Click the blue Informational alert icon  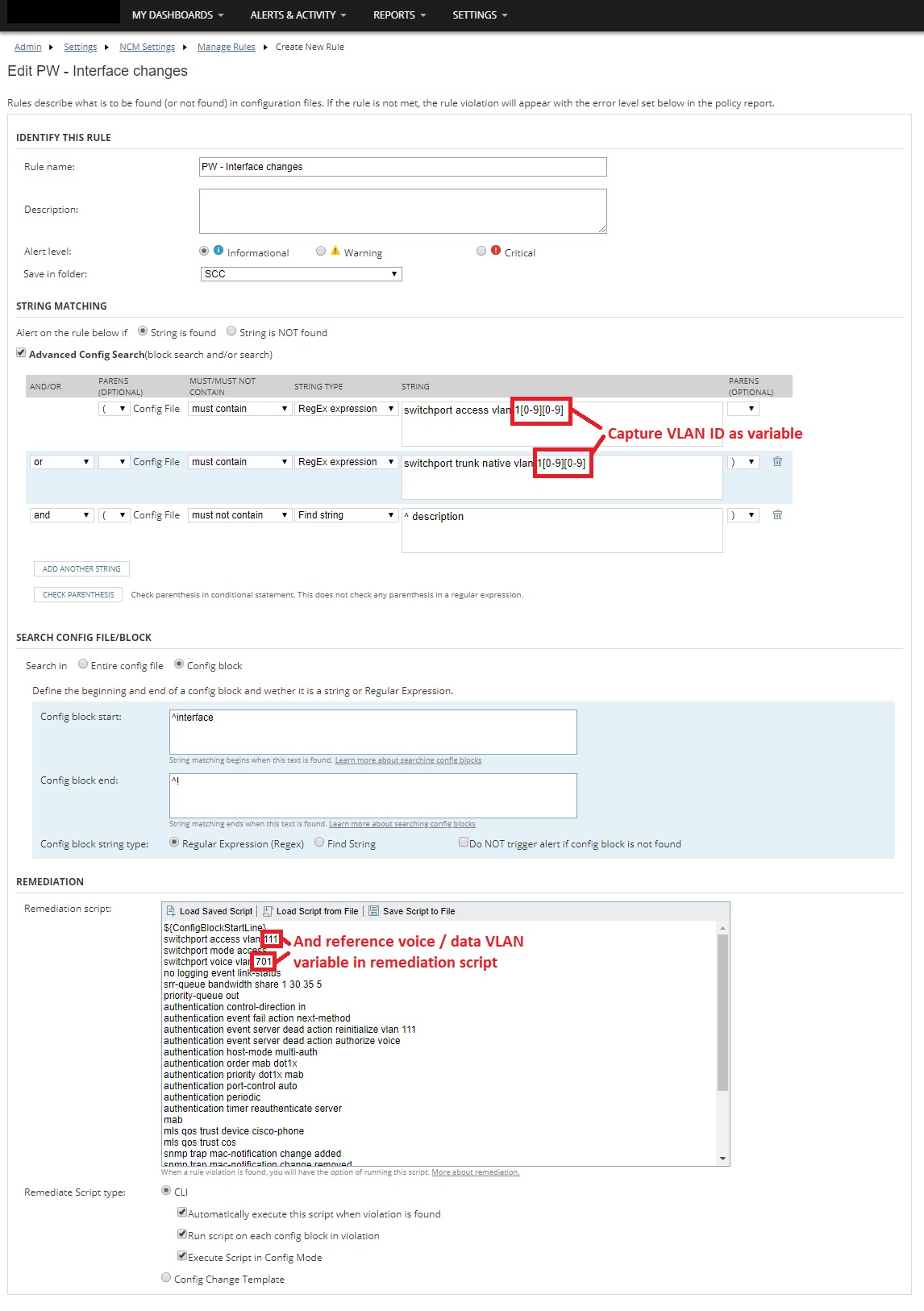click(219, 251)
